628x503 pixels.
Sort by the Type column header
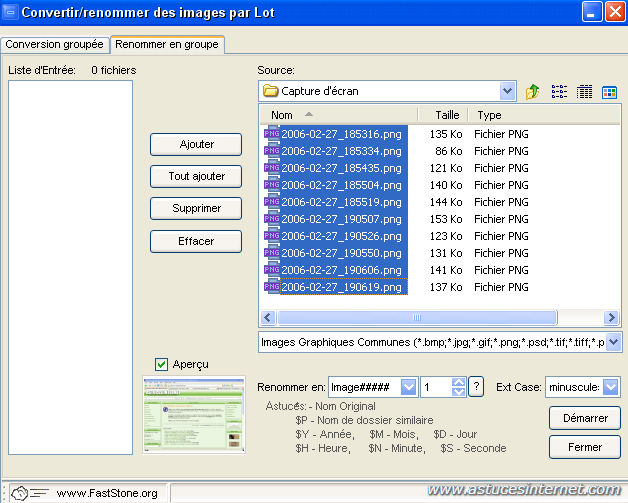pos(544,115)
